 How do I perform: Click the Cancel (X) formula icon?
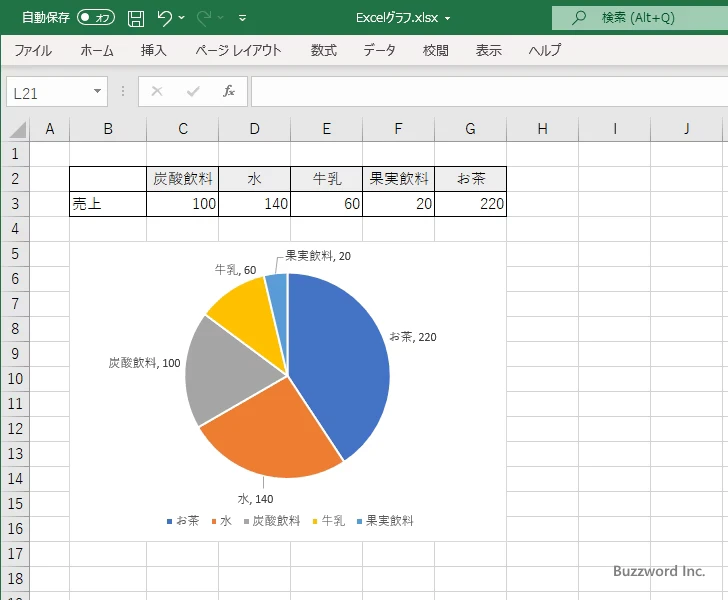click(x=157, y=91)
